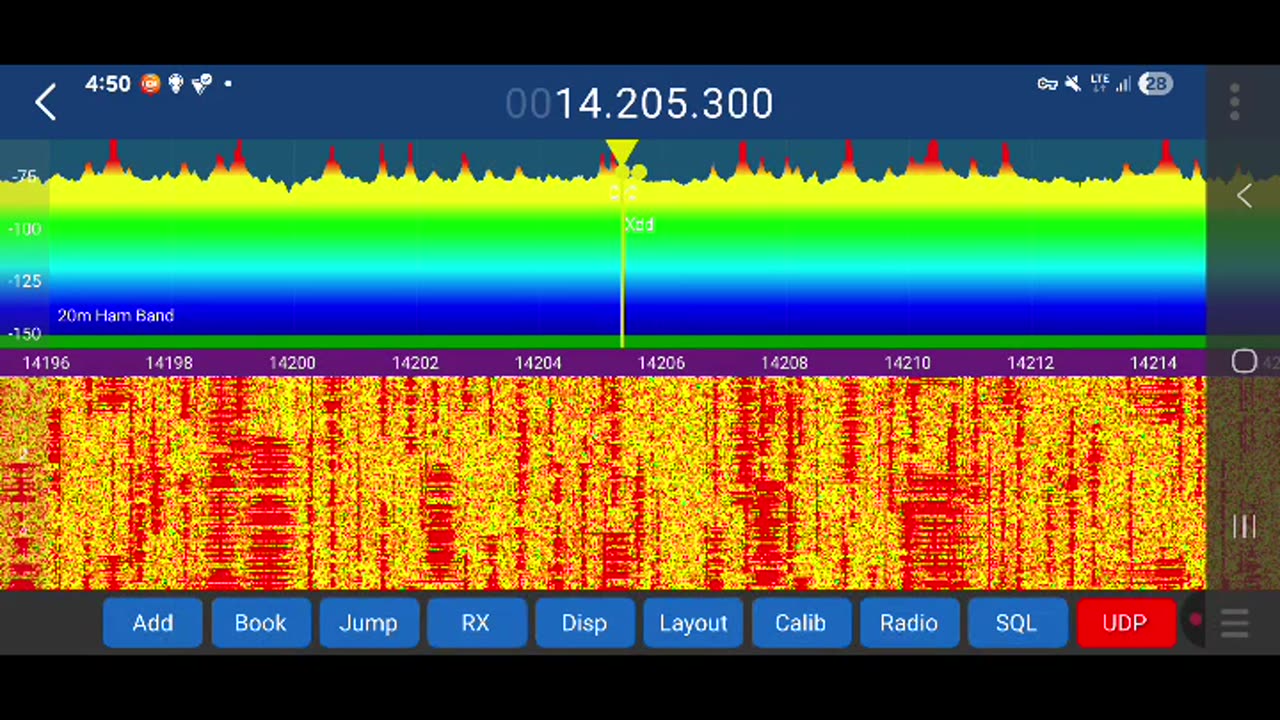This screenshot has height=720, width=1280.
Task: Tap the Layout button
Action: pos(693,623)
